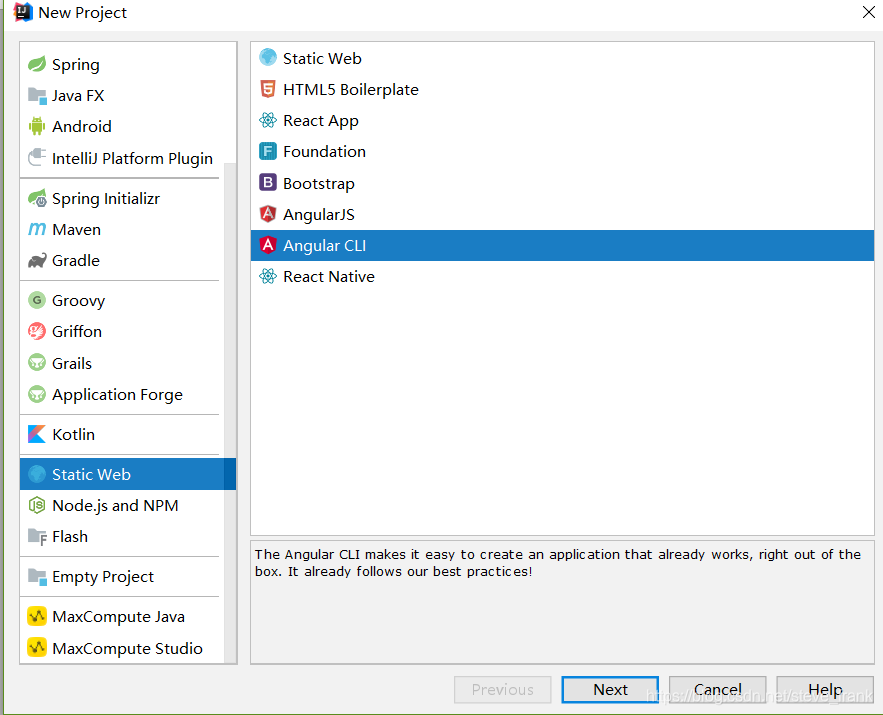Viewport: 883px width, 715px height.
Task: Click the Bootstrap B icon
Action: coord(268,183)
